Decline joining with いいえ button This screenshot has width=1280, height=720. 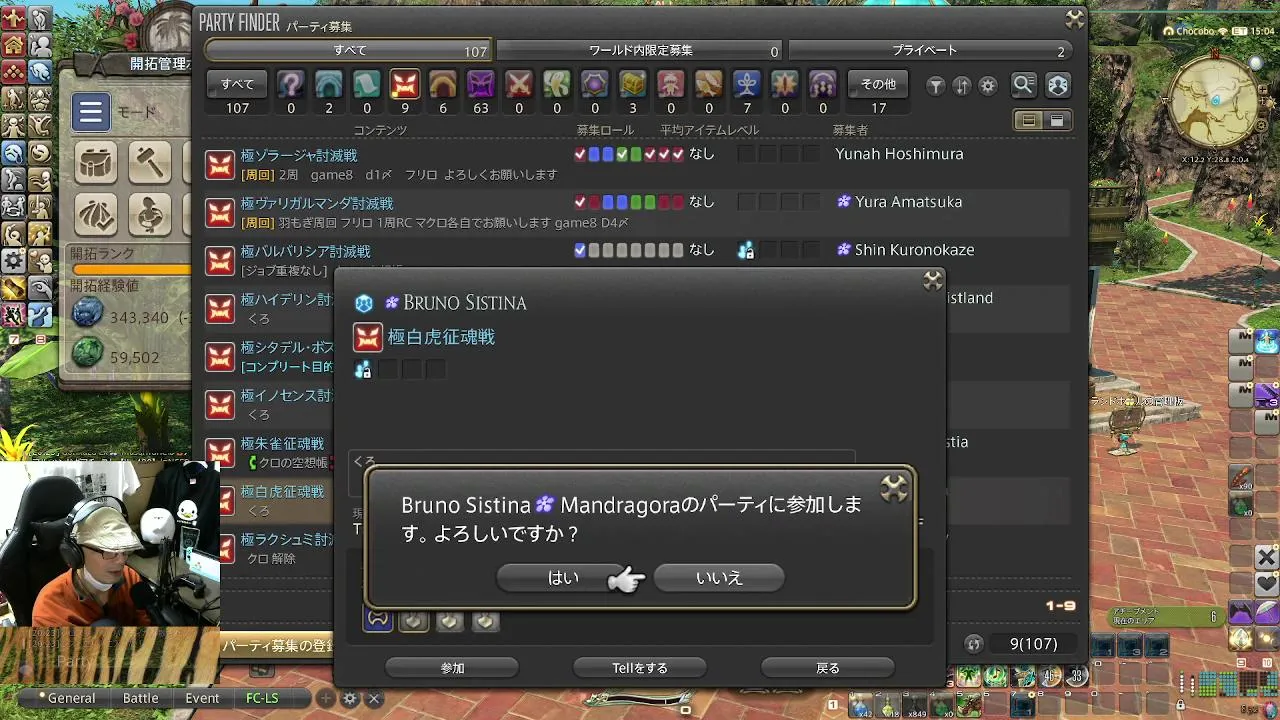(719, 578)
